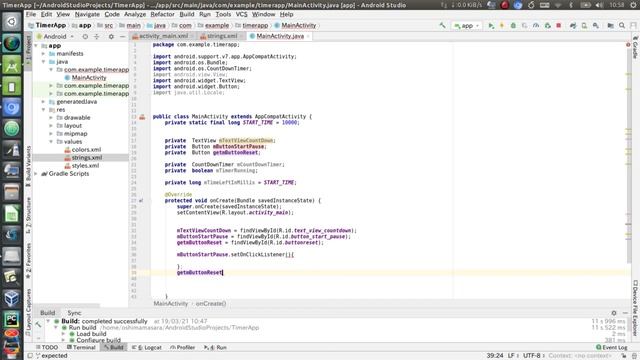Viewport: 640px width, 360px height.
Task: Select strings.xml in project tree
Action: pos(83,158)
